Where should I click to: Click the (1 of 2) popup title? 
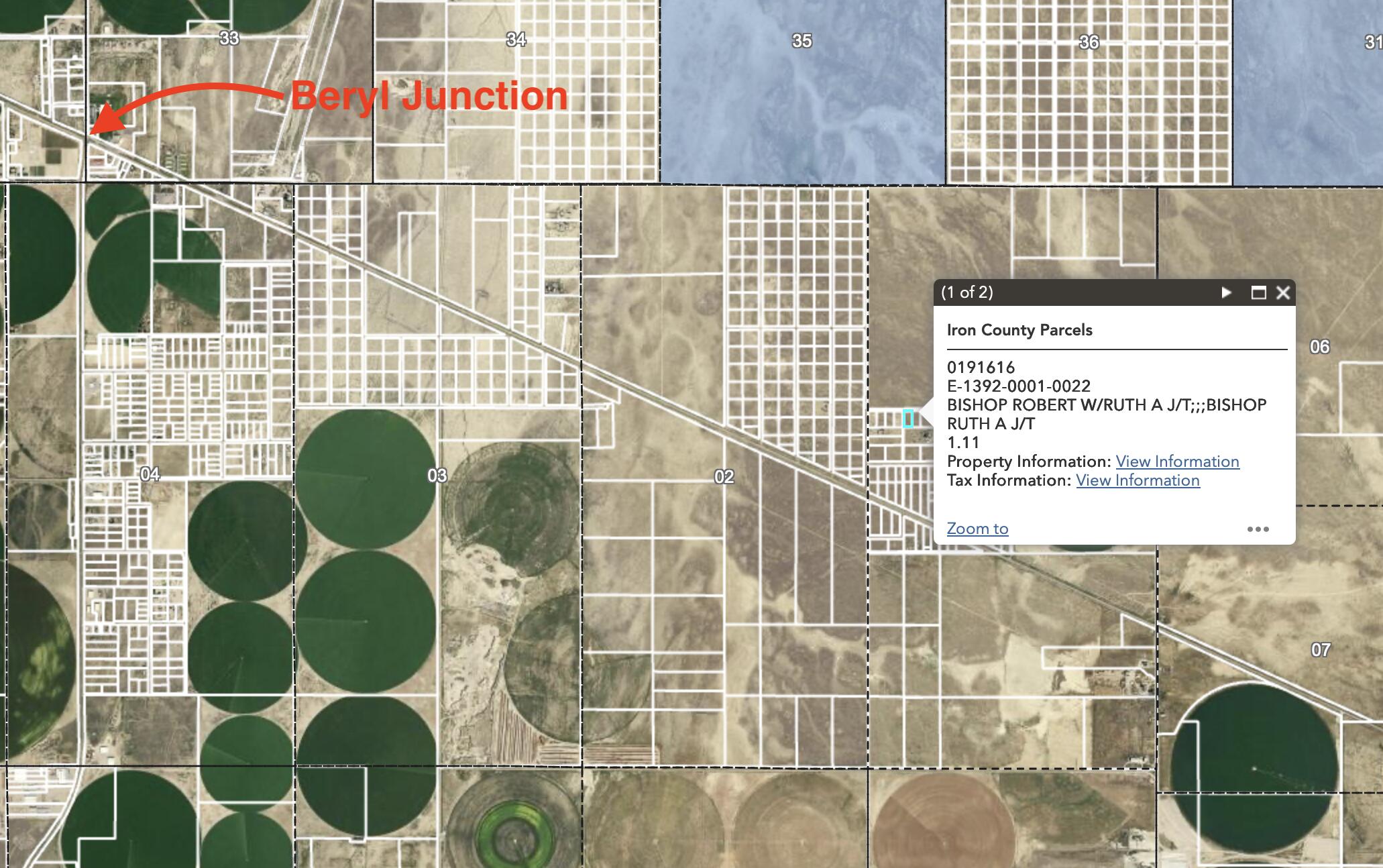point(966,292)
